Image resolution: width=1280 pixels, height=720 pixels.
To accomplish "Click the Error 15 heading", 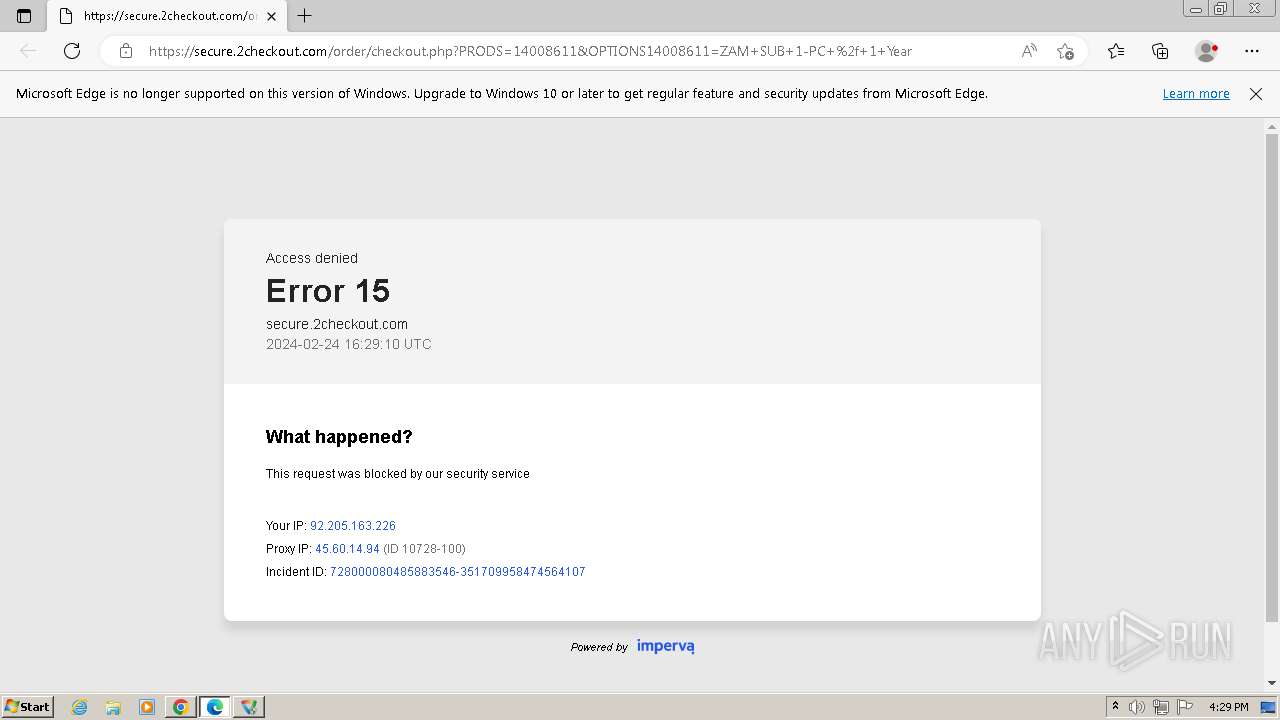I will (328, 291).
